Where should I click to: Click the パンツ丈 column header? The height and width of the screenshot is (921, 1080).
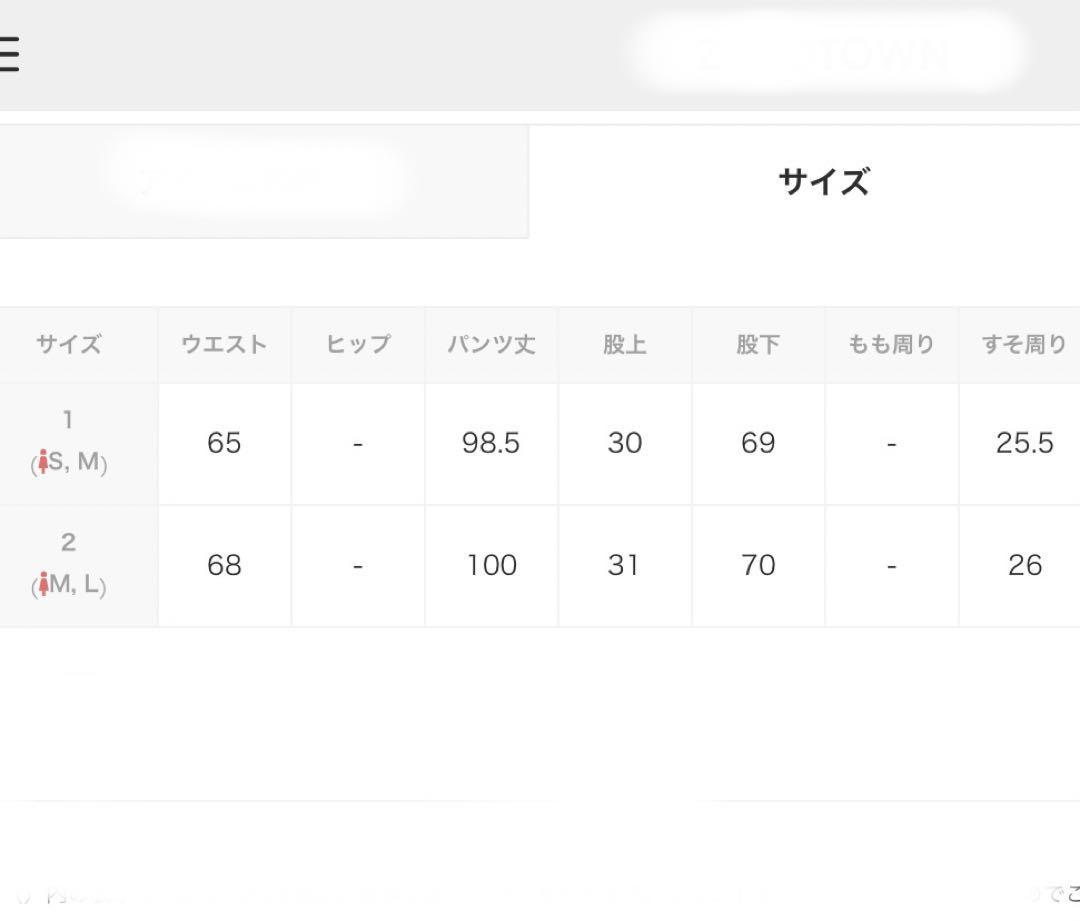click(x=492, y=344)
